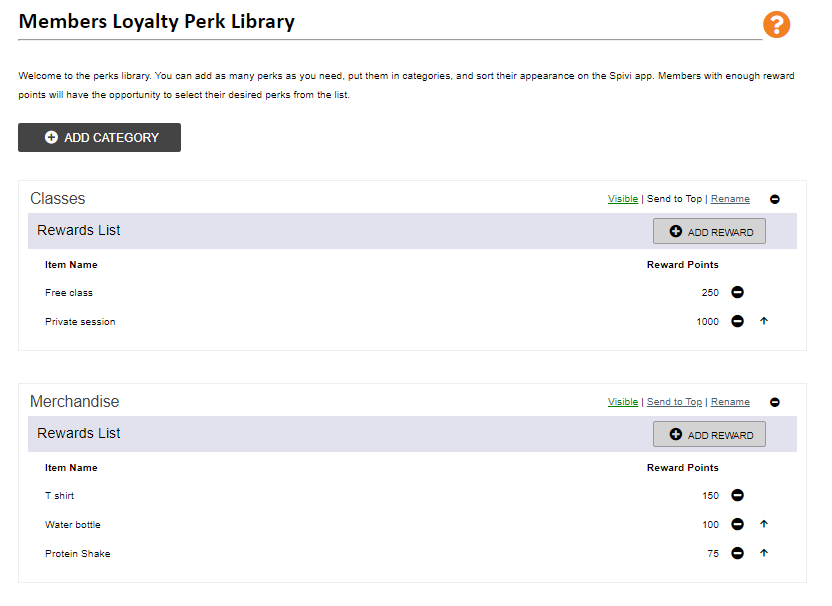The image size is (832, 606).
Task: Select the Protein Shake item name
Action: [x=77, y=553]
